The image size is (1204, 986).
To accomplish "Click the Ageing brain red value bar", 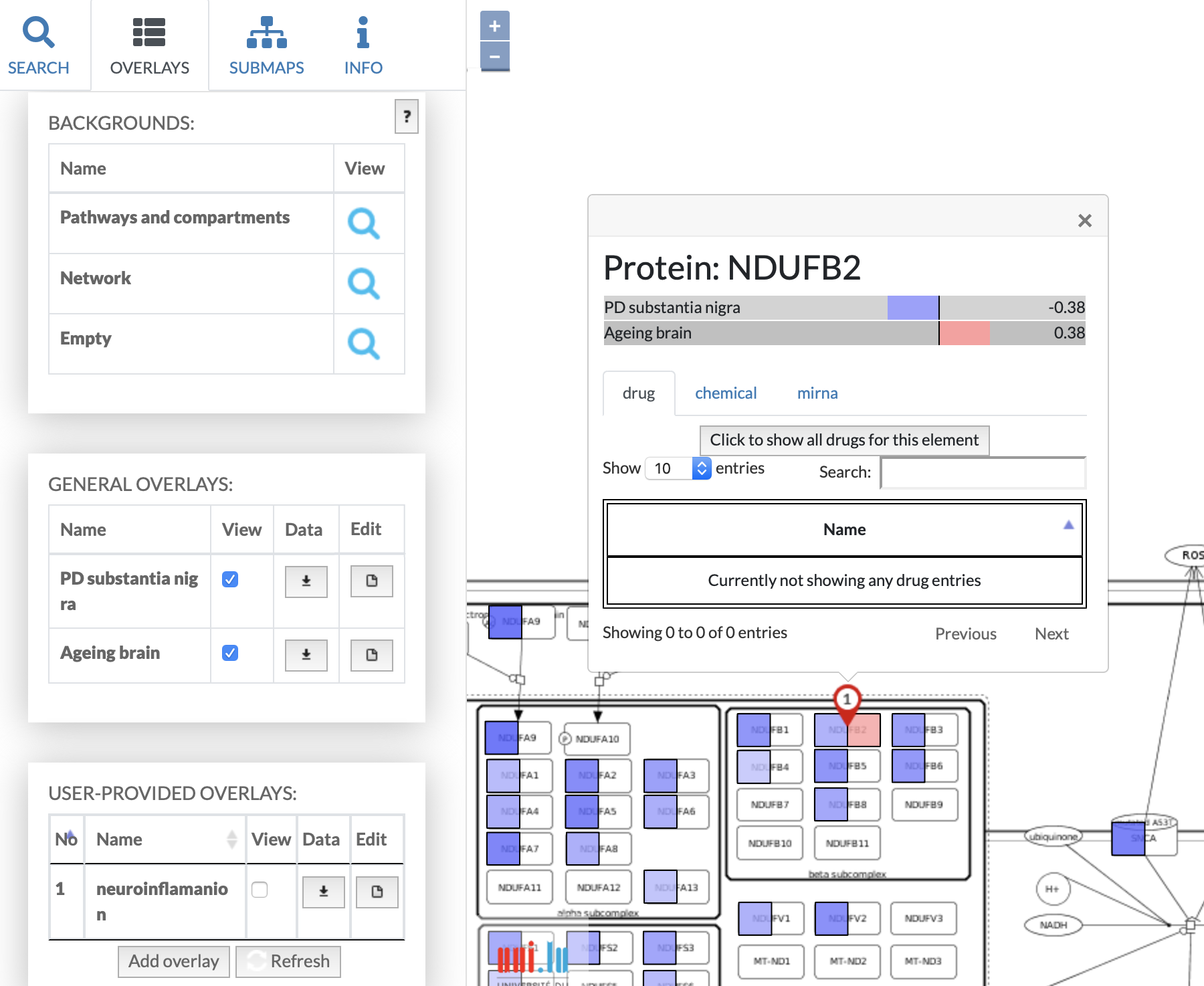I will pyautogui.click(x=964, y=333).
